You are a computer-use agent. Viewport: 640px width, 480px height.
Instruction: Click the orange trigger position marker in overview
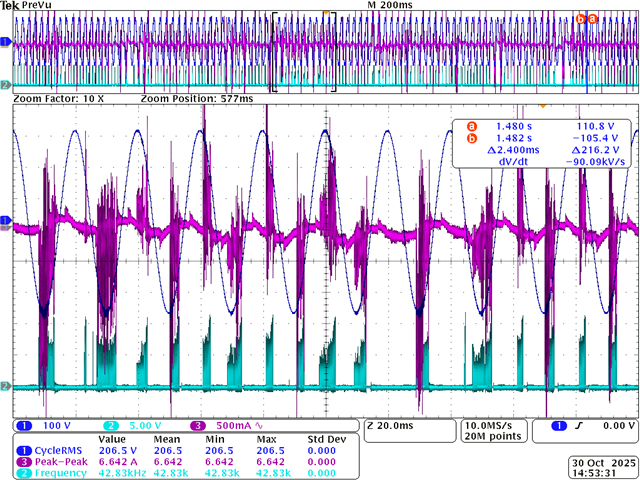326,13
